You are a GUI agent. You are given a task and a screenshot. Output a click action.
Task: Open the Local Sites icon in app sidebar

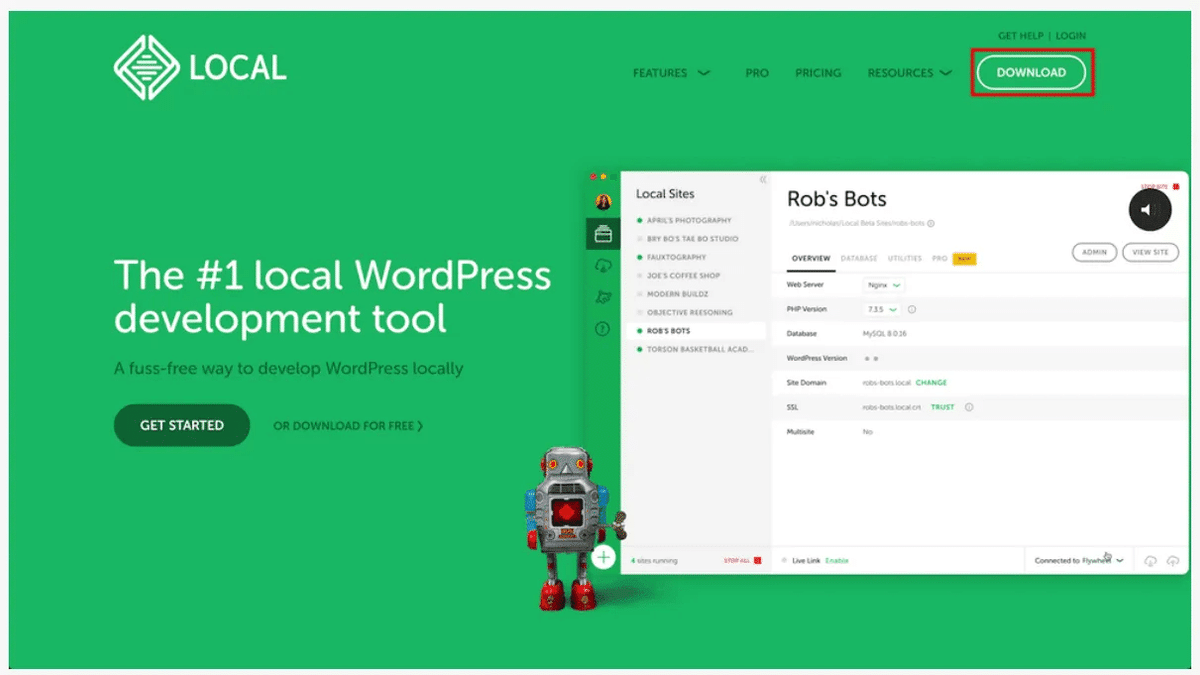[x=603, y=235]
